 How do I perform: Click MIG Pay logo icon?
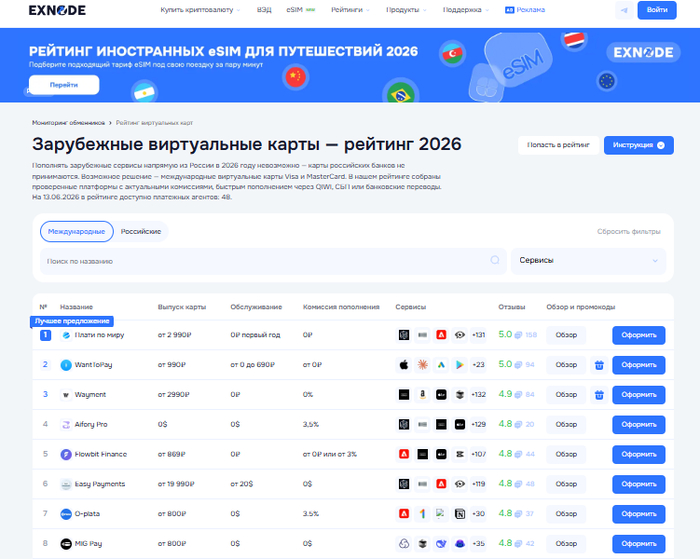point(66,544)
